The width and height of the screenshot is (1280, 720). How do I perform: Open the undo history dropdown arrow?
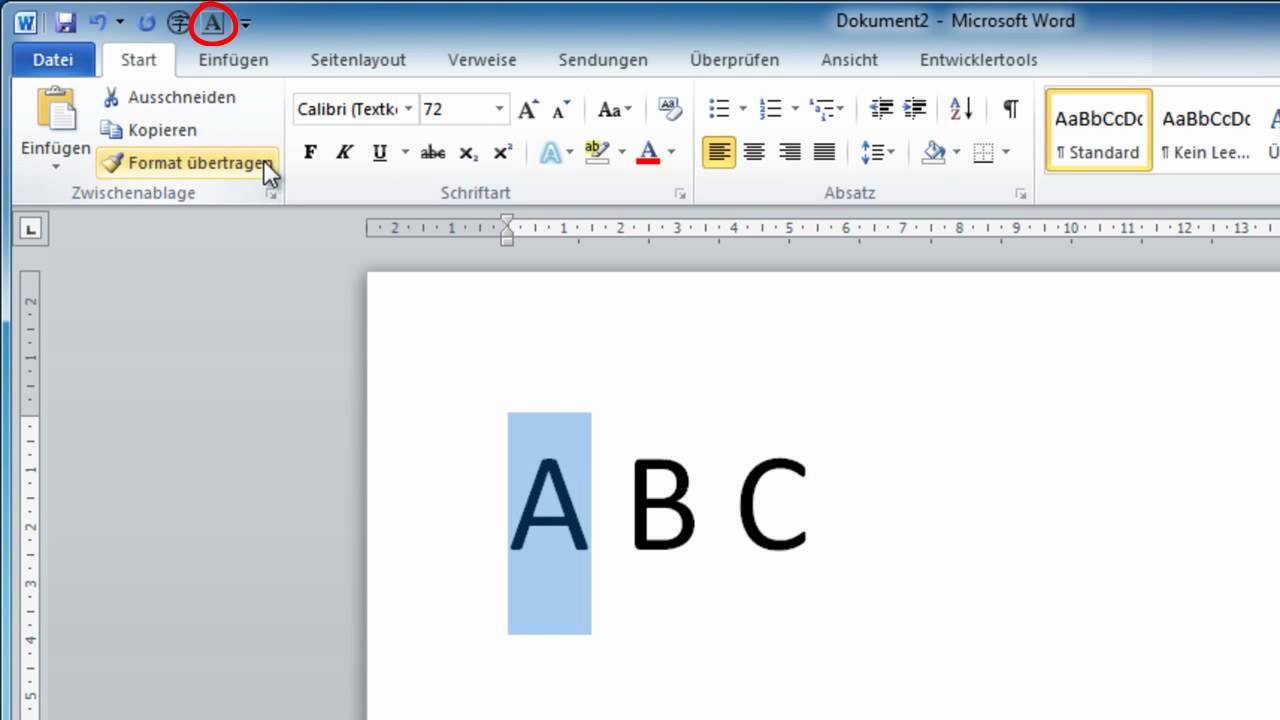(x=120, y=22)
